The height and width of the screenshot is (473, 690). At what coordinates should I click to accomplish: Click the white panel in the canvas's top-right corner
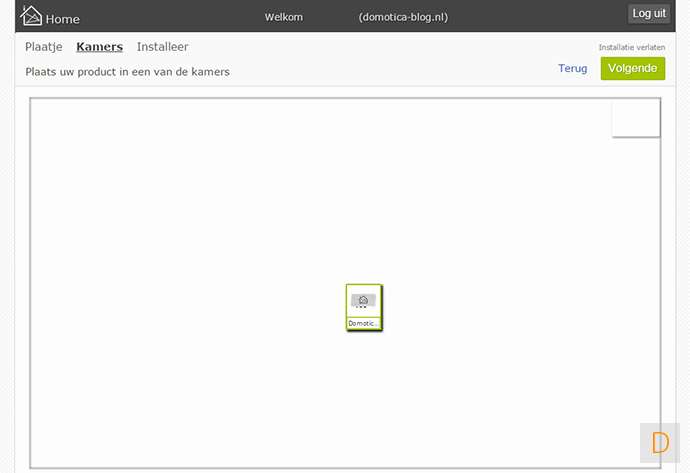[636, 118]
